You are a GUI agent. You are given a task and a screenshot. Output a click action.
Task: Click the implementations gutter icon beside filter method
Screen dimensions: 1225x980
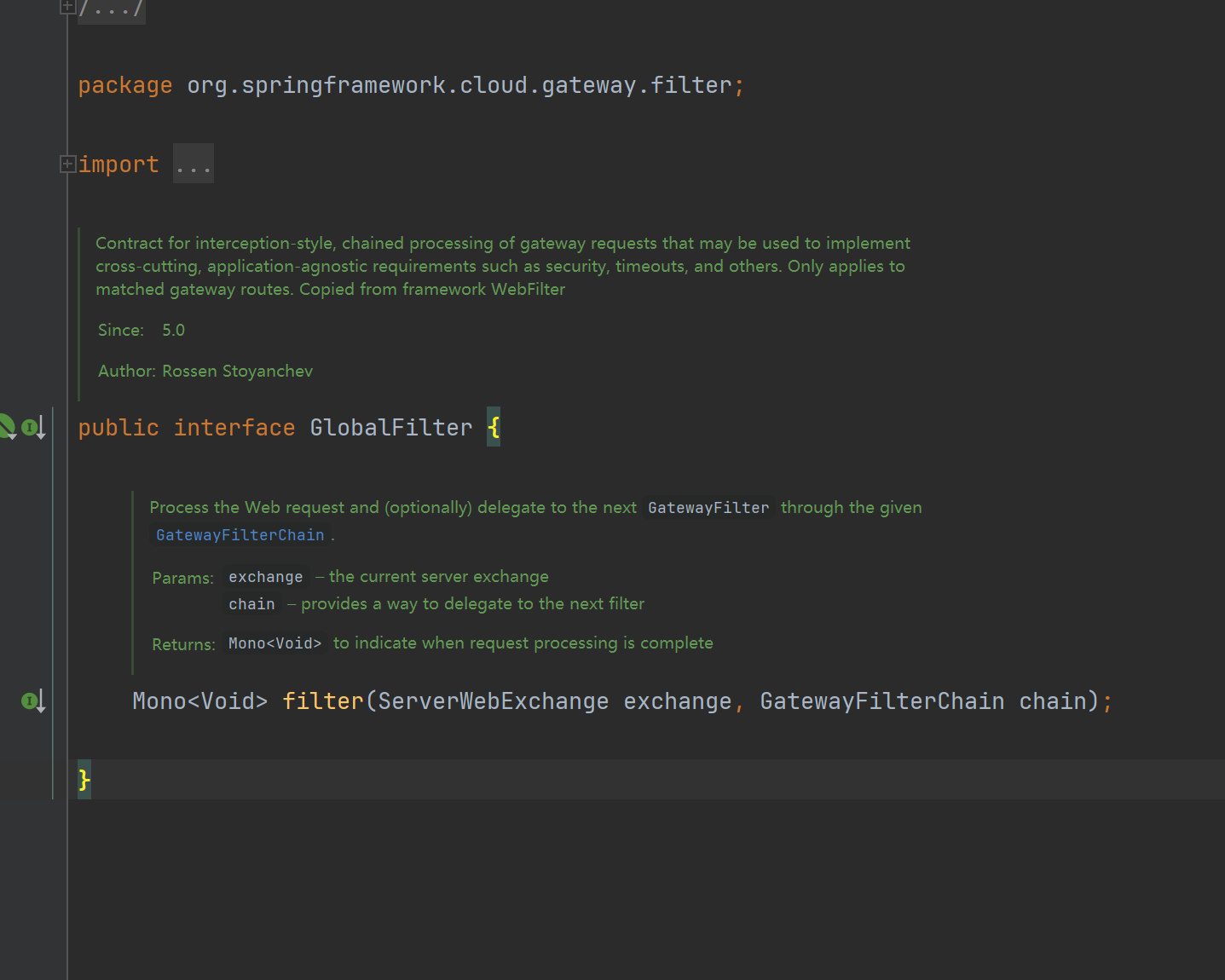(x=34, y=701)
